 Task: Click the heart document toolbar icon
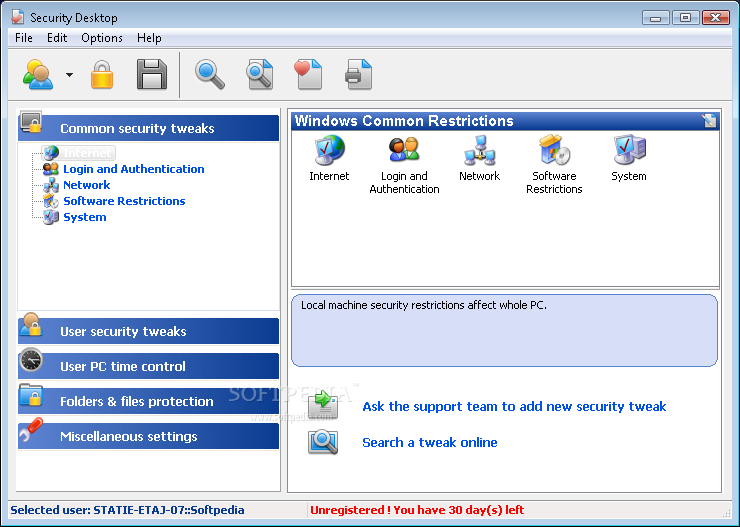click(x=308, y=75)
